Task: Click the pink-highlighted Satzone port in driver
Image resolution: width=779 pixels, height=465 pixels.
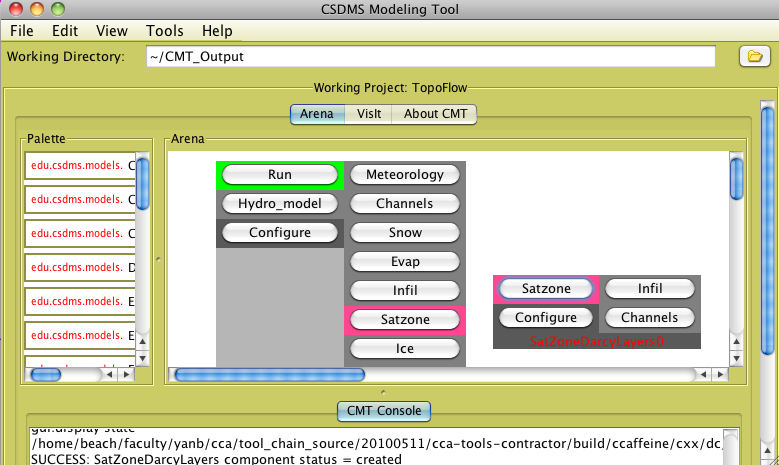Action: (405, 319)
